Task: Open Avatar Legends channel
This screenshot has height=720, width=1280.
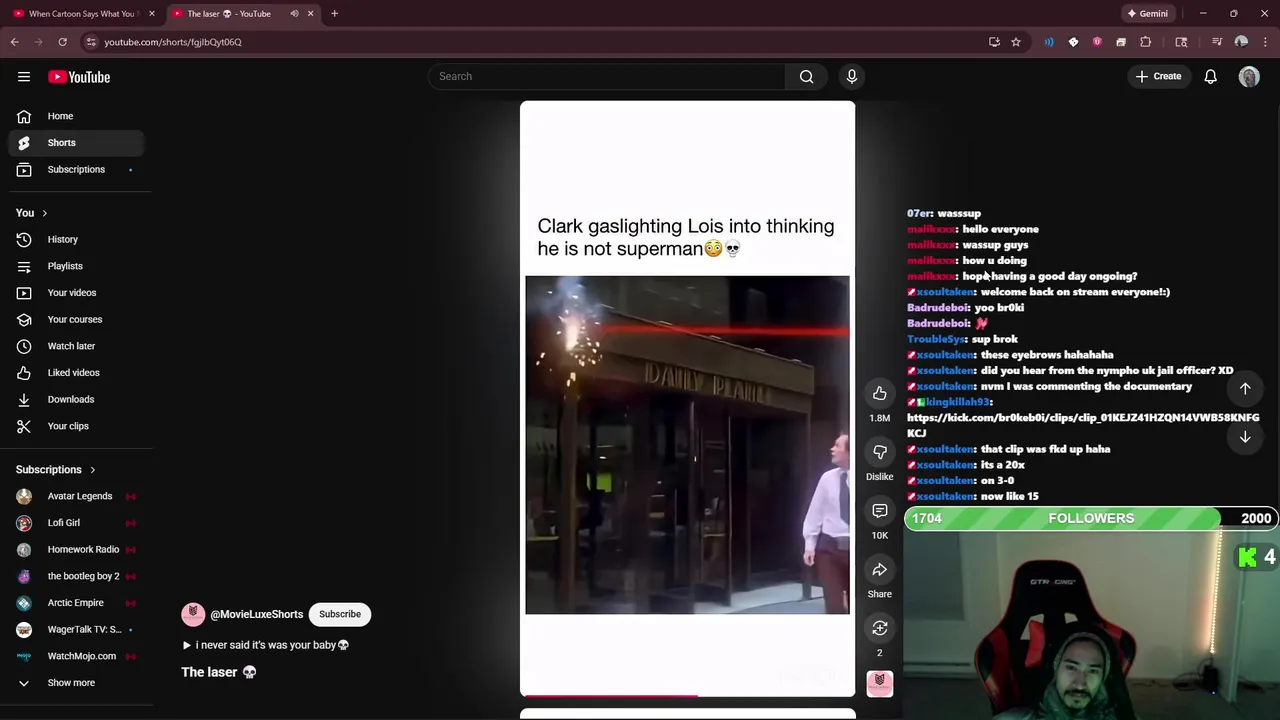Action: [x=76, y=496]
